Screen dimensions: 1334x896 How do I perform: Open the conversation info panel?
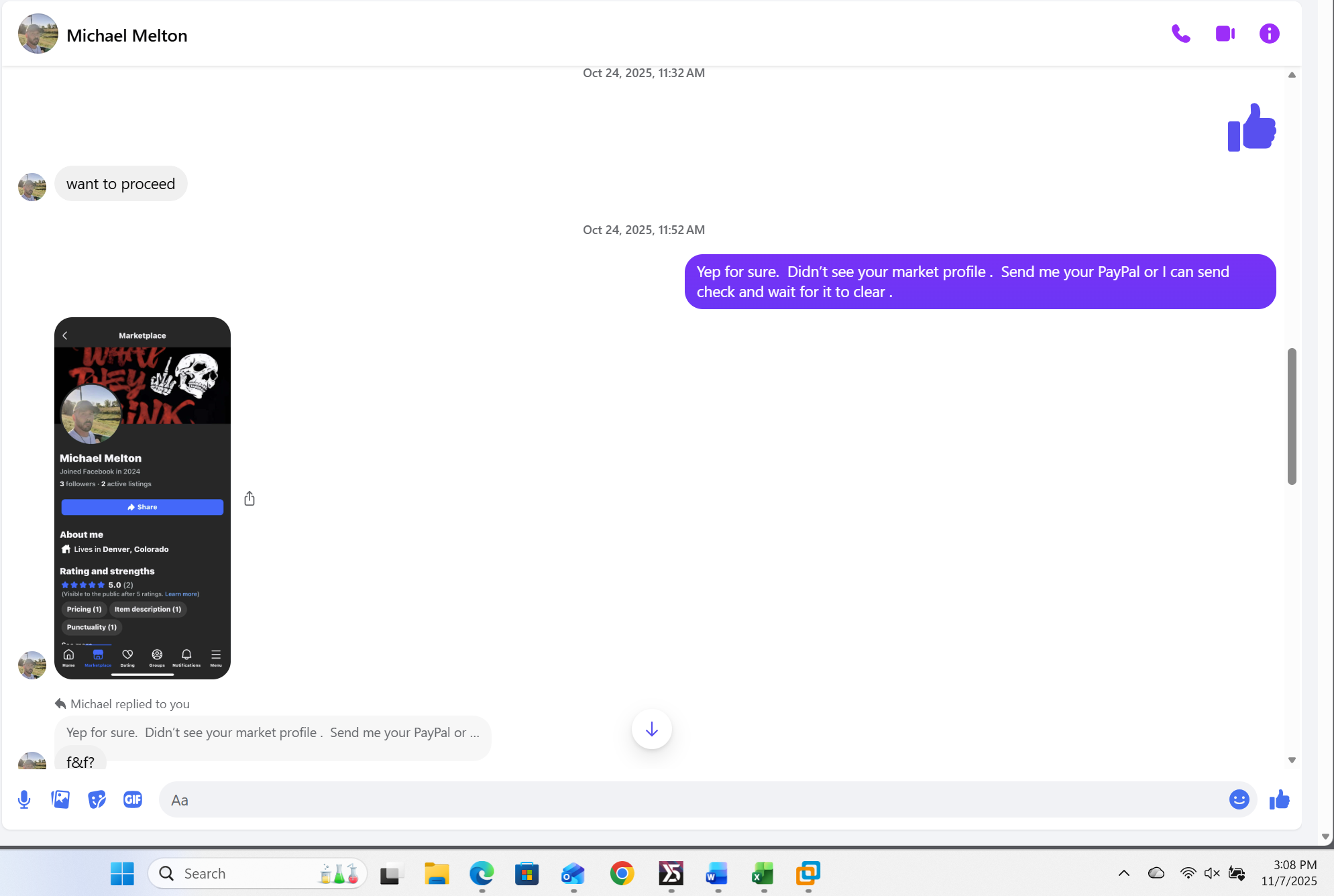tap(1270, 33)
